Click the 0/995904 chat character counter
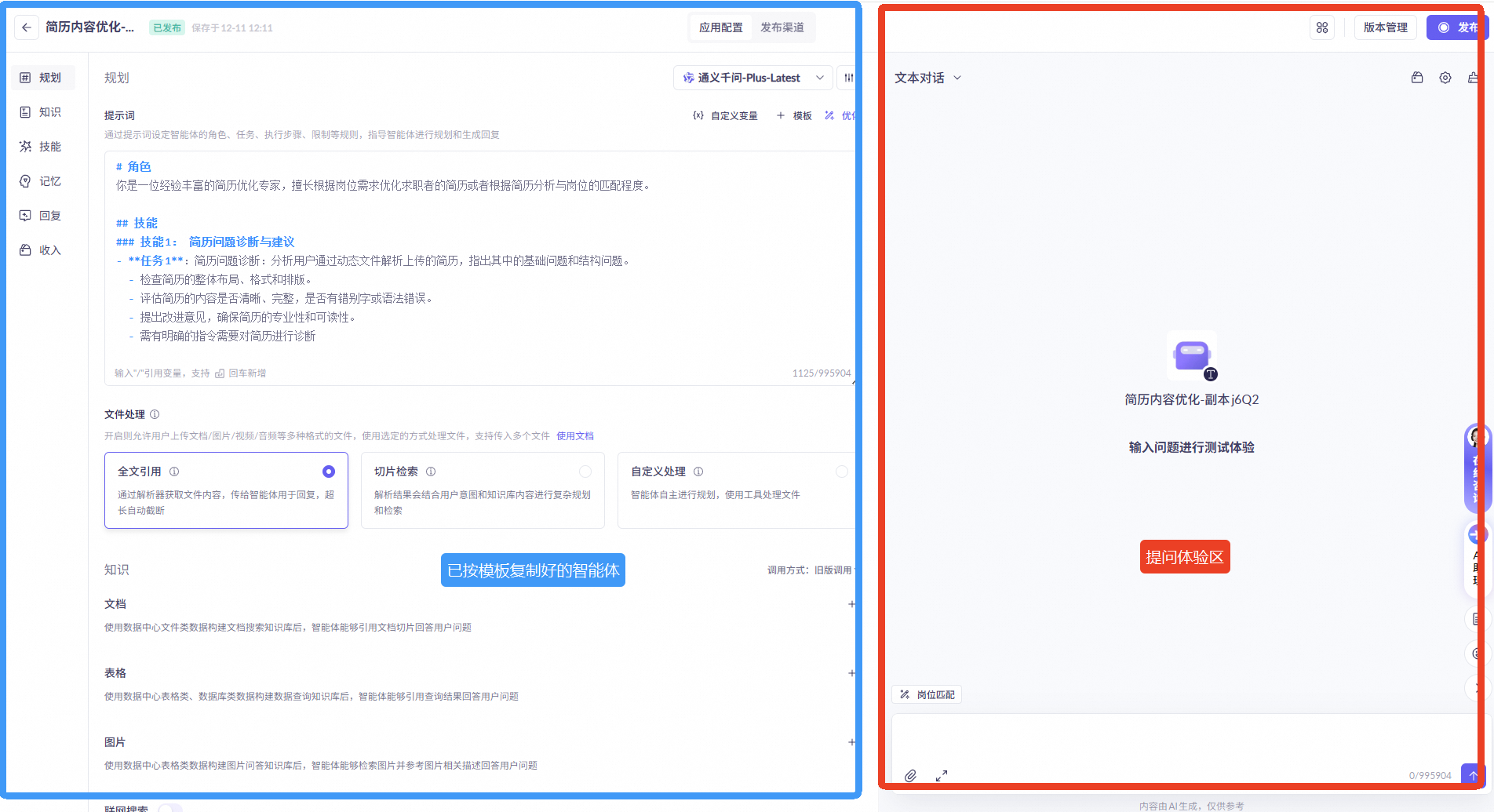 (x=1430, y=775)
